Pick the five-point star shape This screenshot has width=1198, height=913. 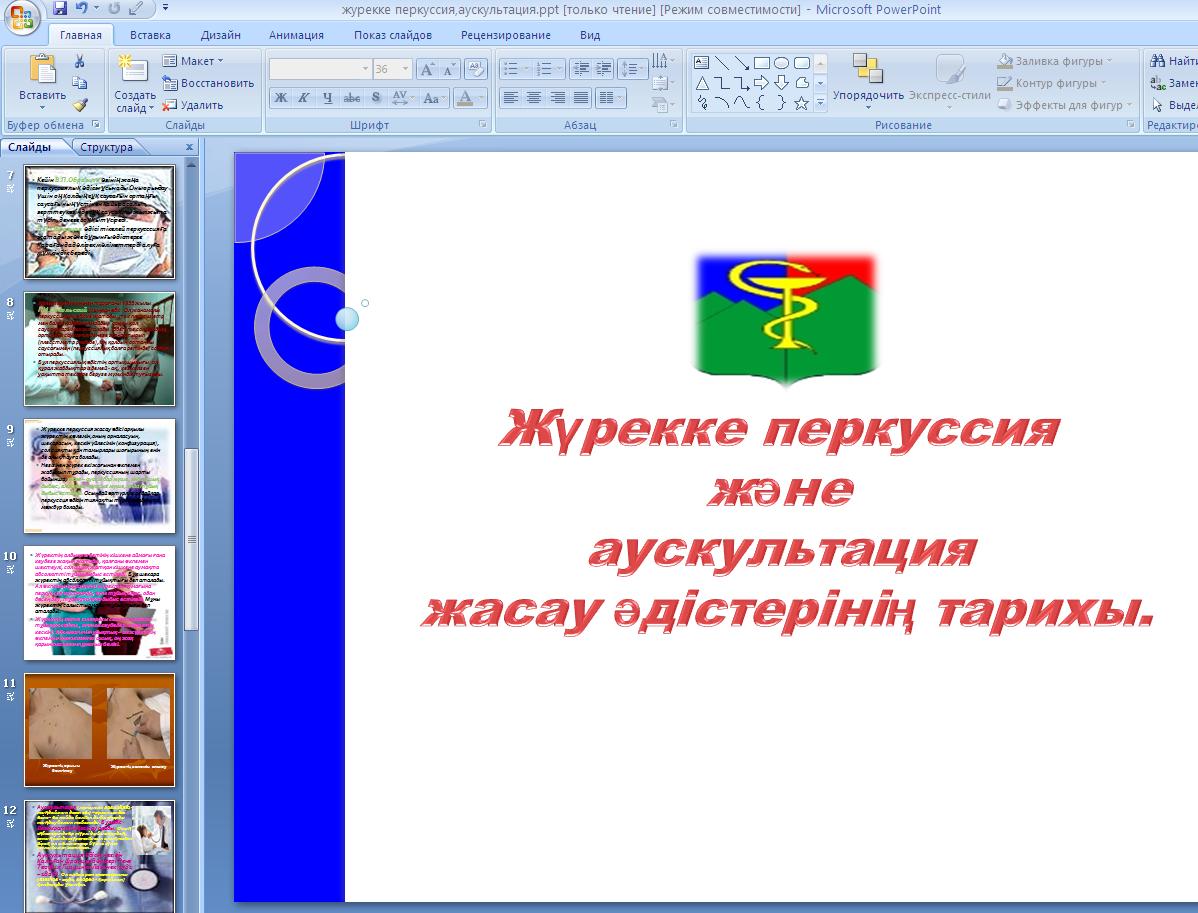[x=801, y=102]
